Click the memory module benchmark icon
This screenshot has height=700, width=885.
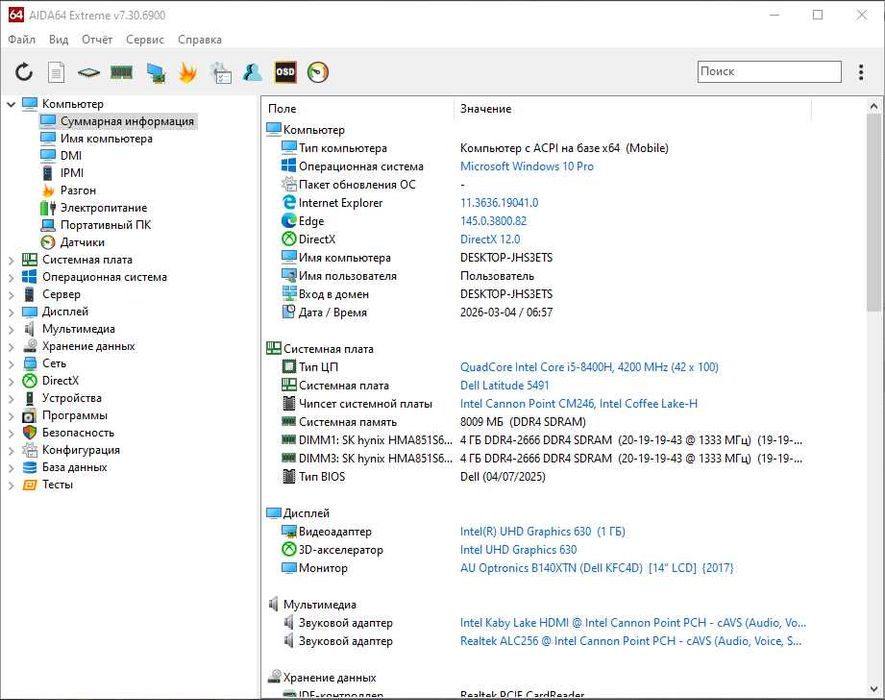(x=121, y=72)
